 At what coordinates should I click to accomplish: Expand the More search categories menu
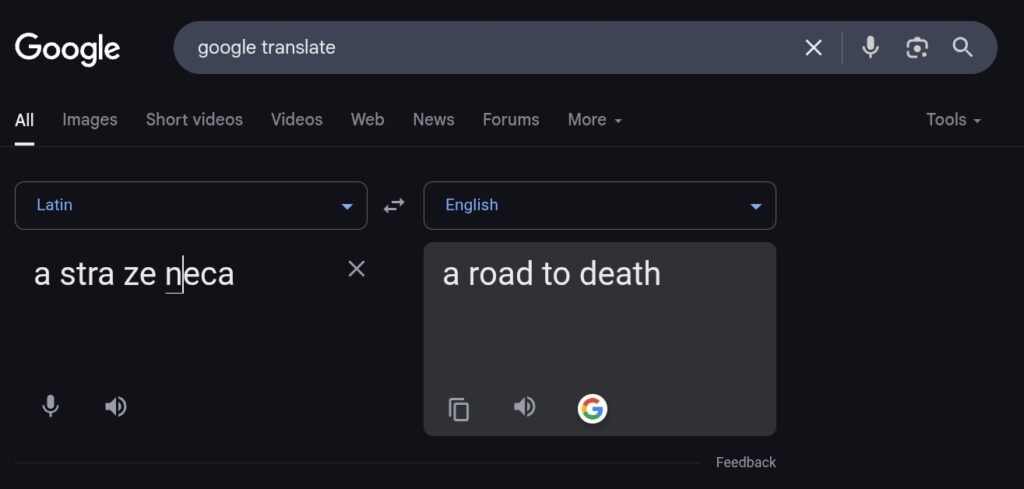pyautogui.click(x=594, y=119)
